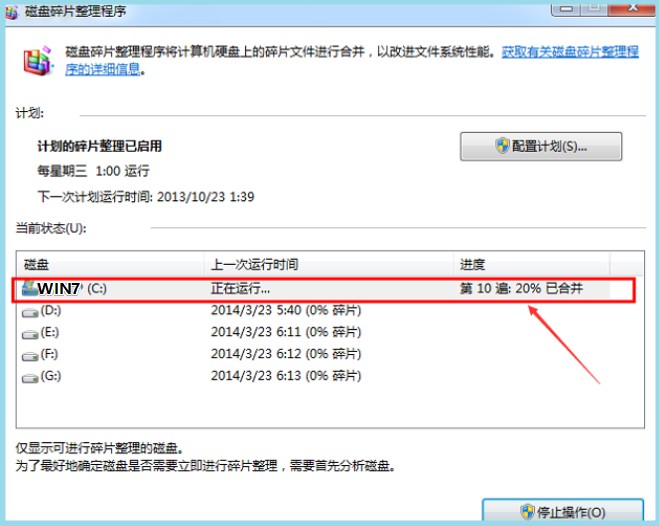Click the 每星期三 1:00 运行 schedule text
Image resolution: width=659 pixels, height=526 pixels.
[x=93, y=171]
